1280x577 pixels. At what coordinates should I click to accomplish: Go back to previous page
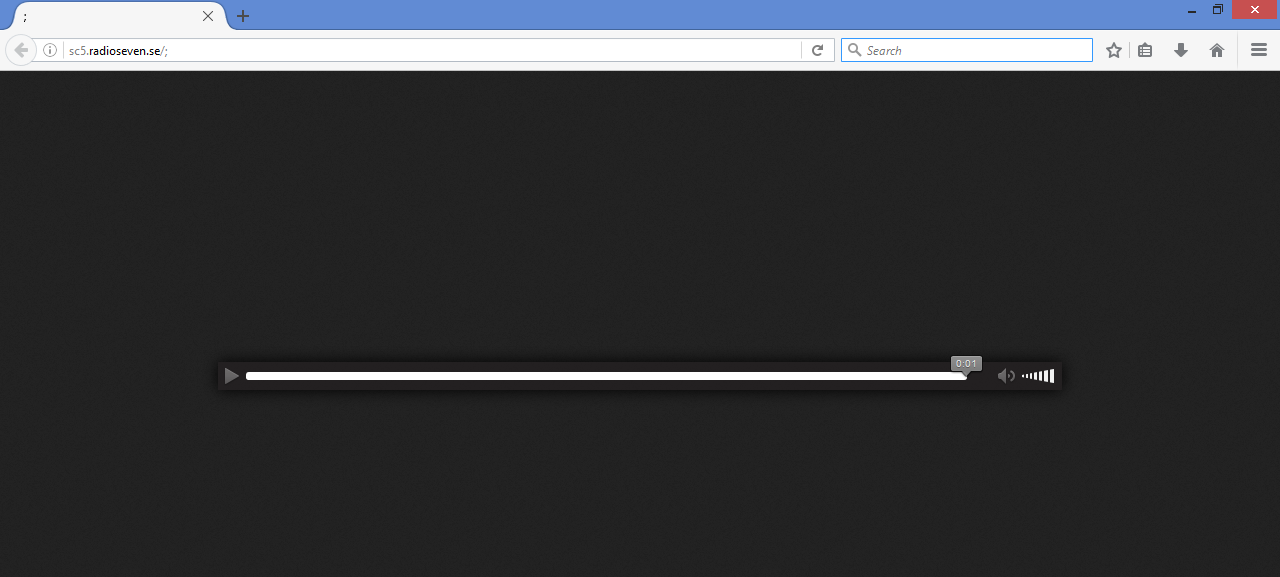click(21, 50)
